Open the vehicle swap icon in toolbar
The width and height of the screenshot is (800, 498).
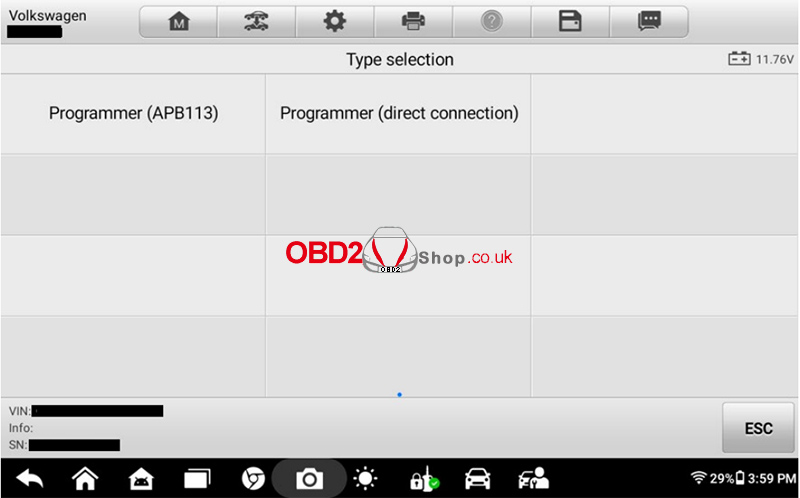[x=257, y=22]
